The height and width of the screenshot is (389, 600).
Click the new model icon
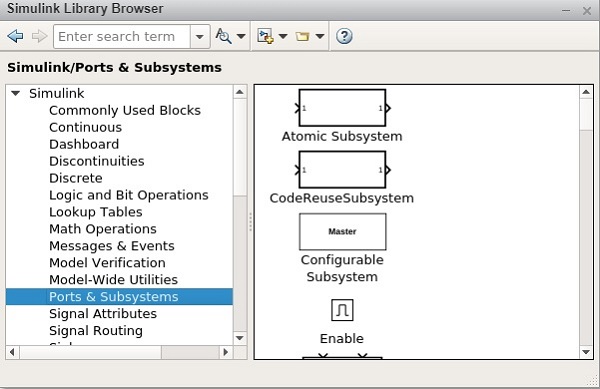click(265, 36)
